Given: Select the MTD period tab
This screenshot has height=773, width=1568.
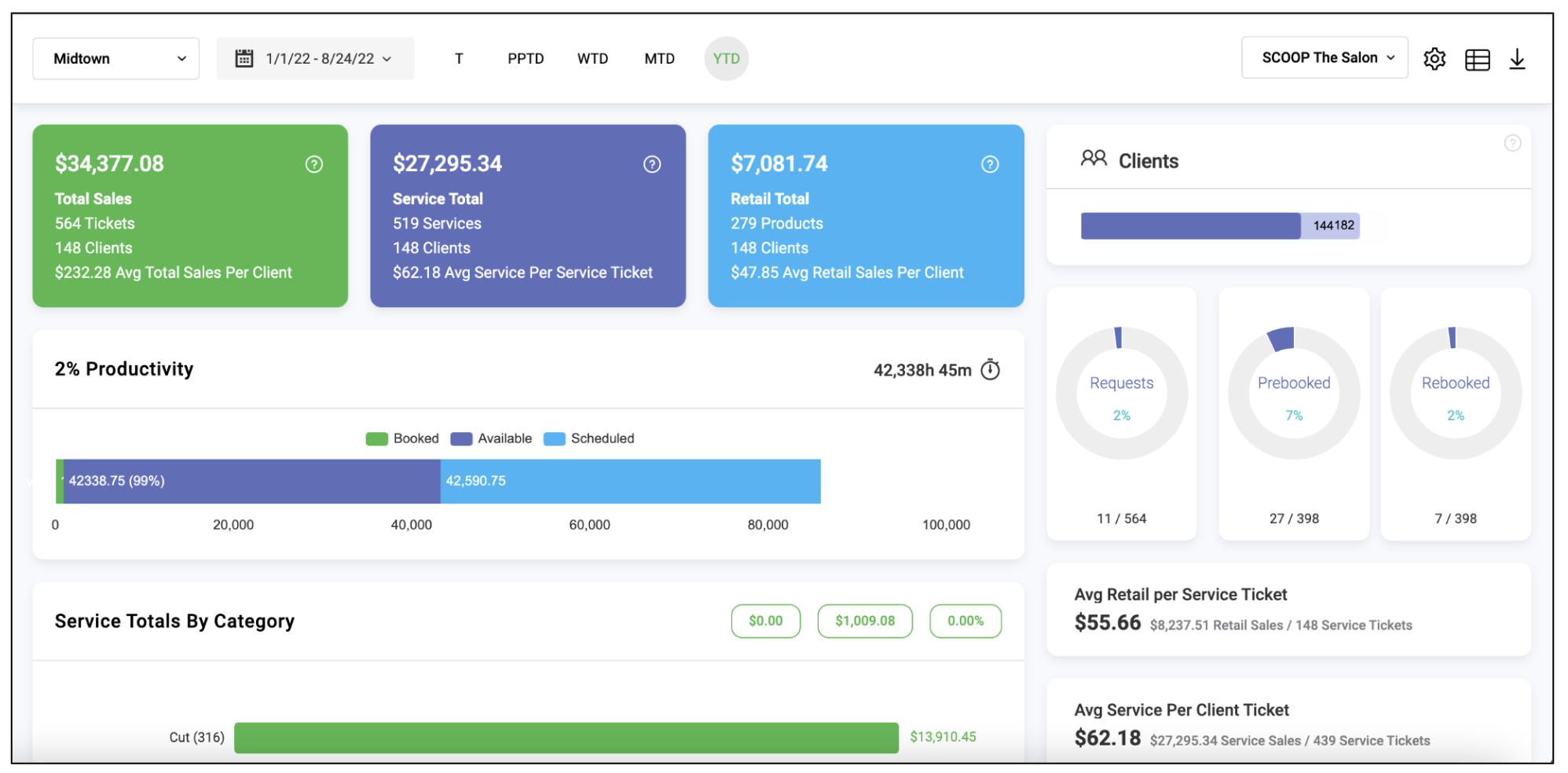Looking at the screenshot, I should tap(659, 59).
